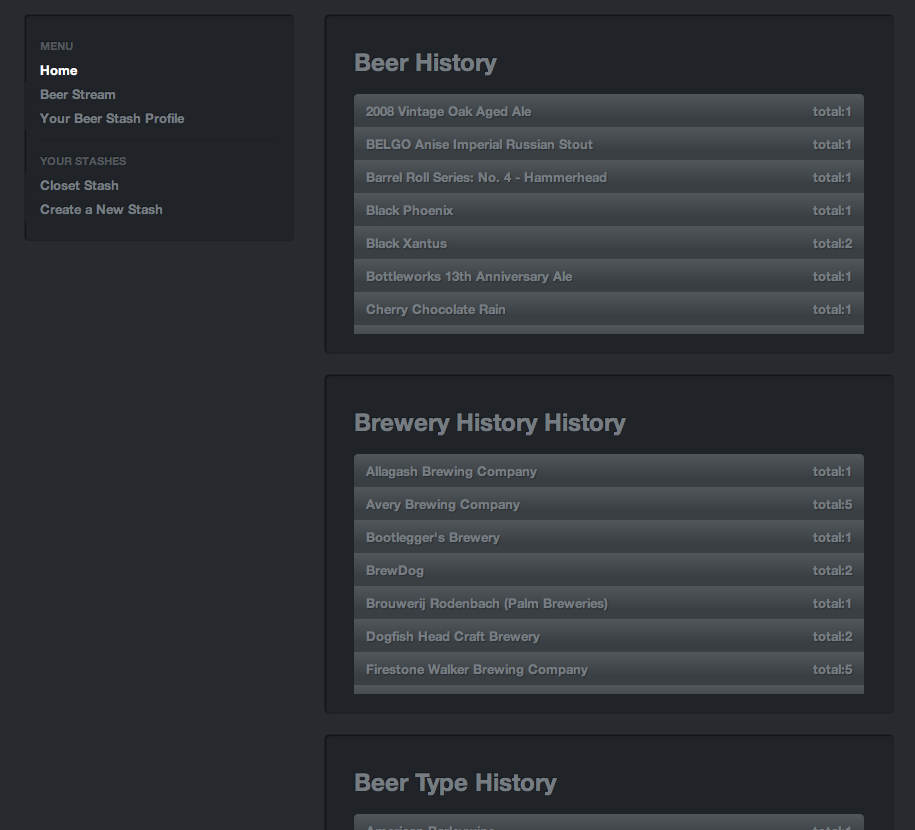Click the Beer Type History heading
This screenshot has height=830, width=915.
(455, 783)
